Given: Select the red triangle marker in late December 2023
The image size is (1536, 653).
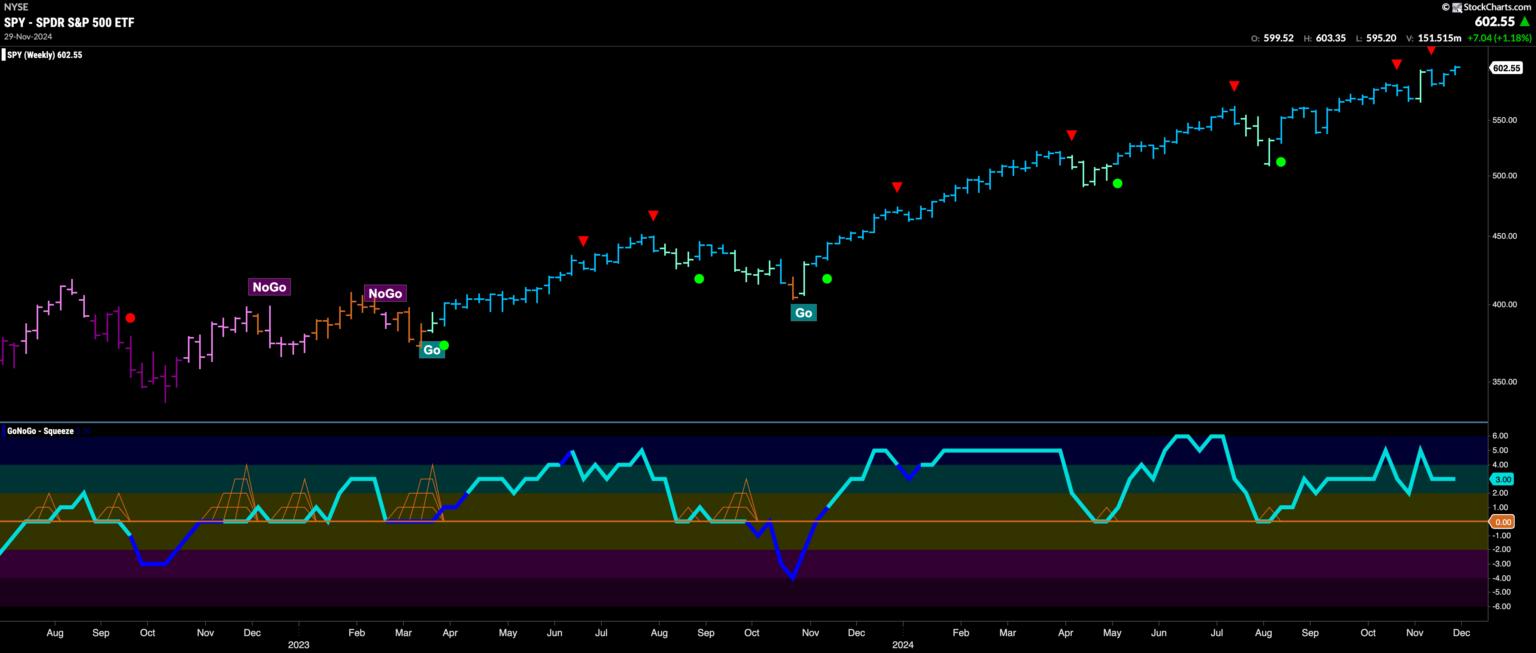Looking at the screenshot, I should click(x=897, y=187).
